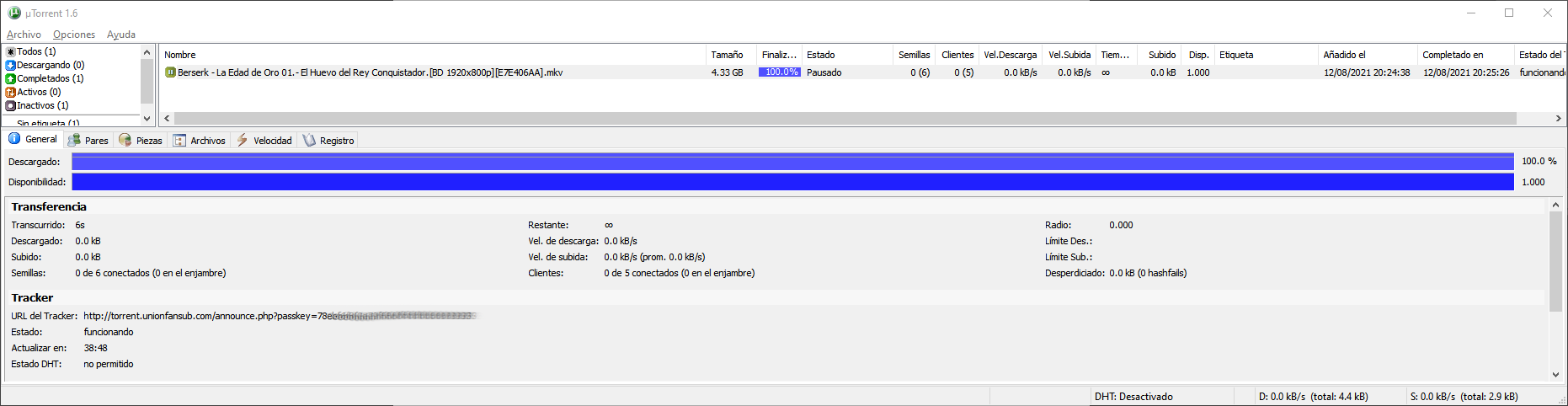Sort by Clientes column header
Image resolution: width=1568 pixels, height=406 pixels.
[957, 55]
